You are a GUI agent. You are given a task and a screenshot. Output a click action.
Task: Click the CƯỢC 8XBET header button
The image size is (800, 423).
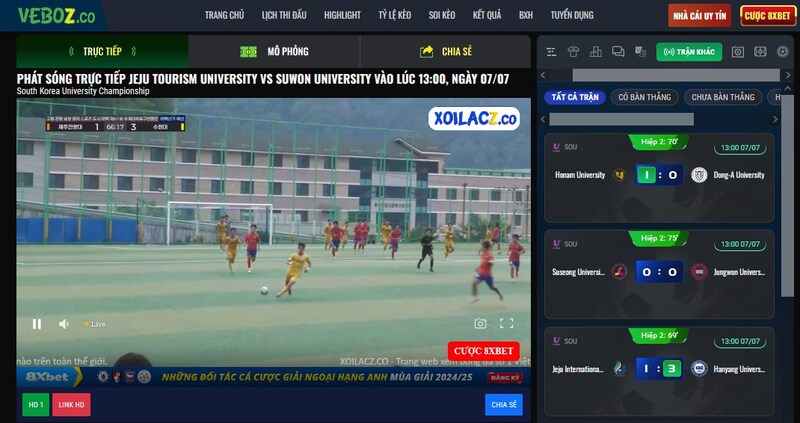pyautogui.click(x=767, y=16)
